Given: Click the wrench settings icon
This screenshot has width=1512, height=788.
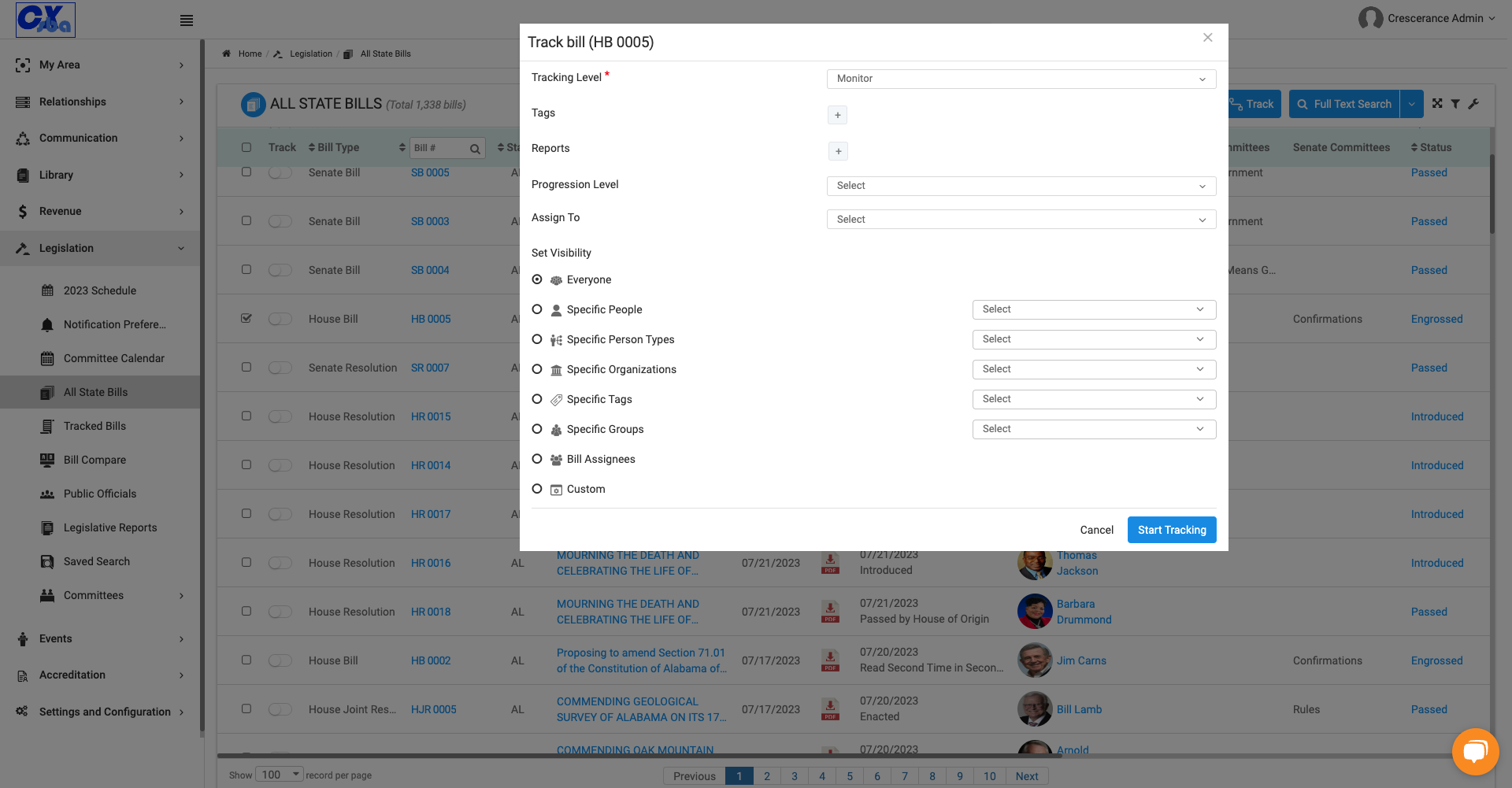Looking at the screenshot, I should (1473, 104).
